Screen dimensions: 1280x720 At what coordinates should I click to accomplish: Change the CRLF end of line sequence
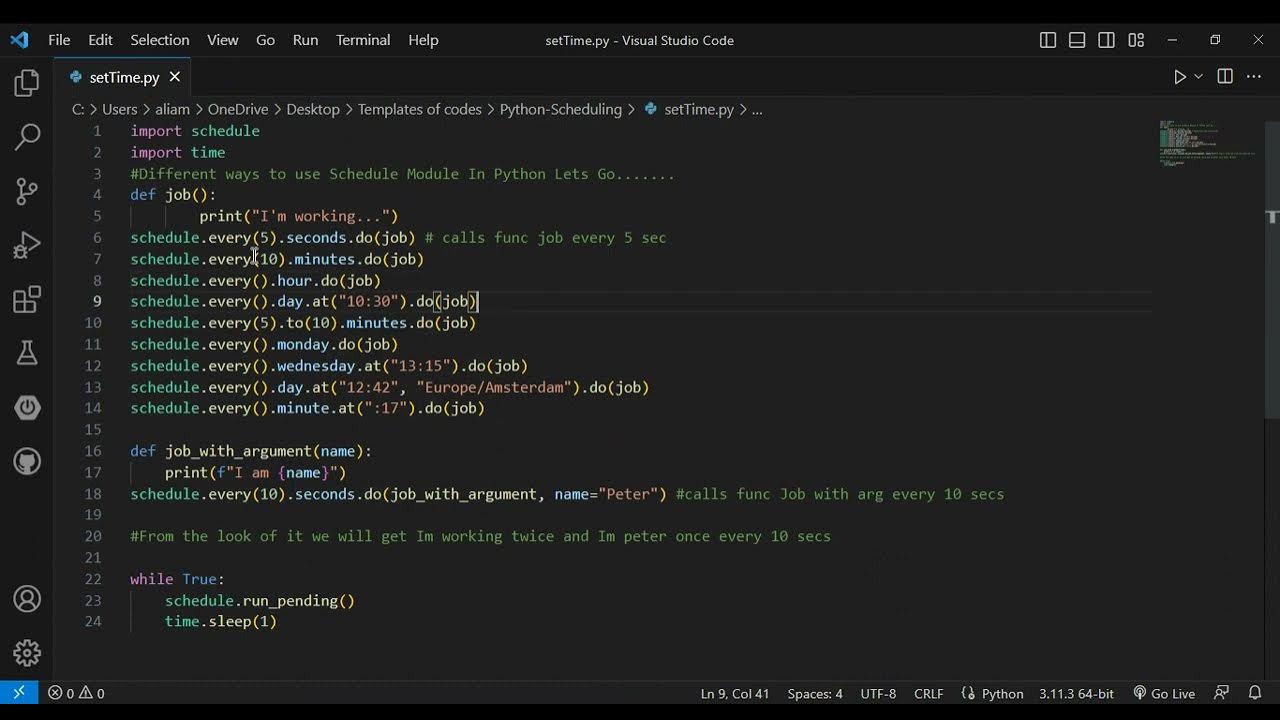pos(928,693)
